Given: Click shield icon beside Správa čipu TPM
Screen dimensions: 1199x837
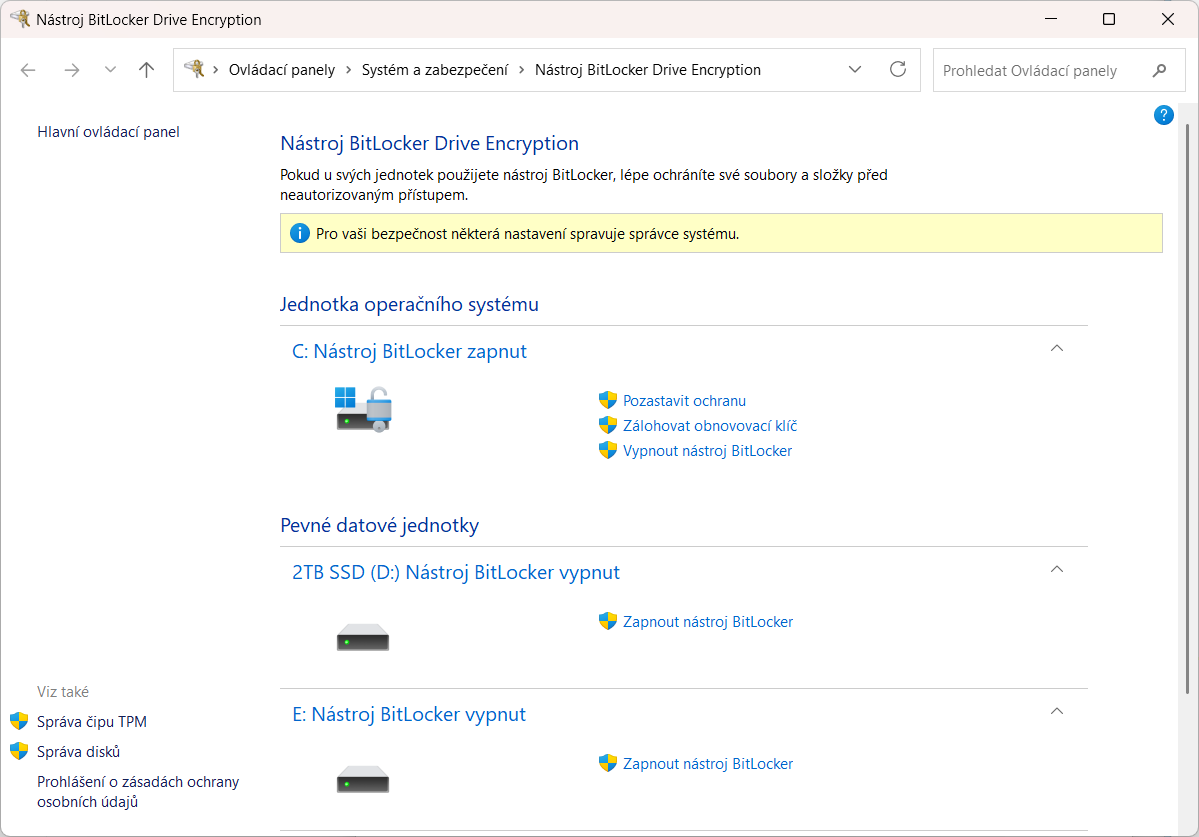Looking at the screenshot, I should pos(19,721).
